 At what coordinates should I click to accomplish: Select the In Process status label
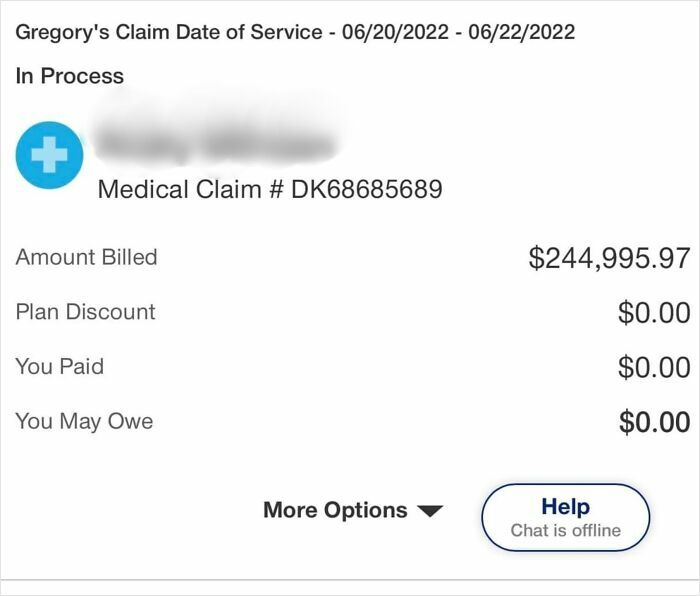pos(70,76)
